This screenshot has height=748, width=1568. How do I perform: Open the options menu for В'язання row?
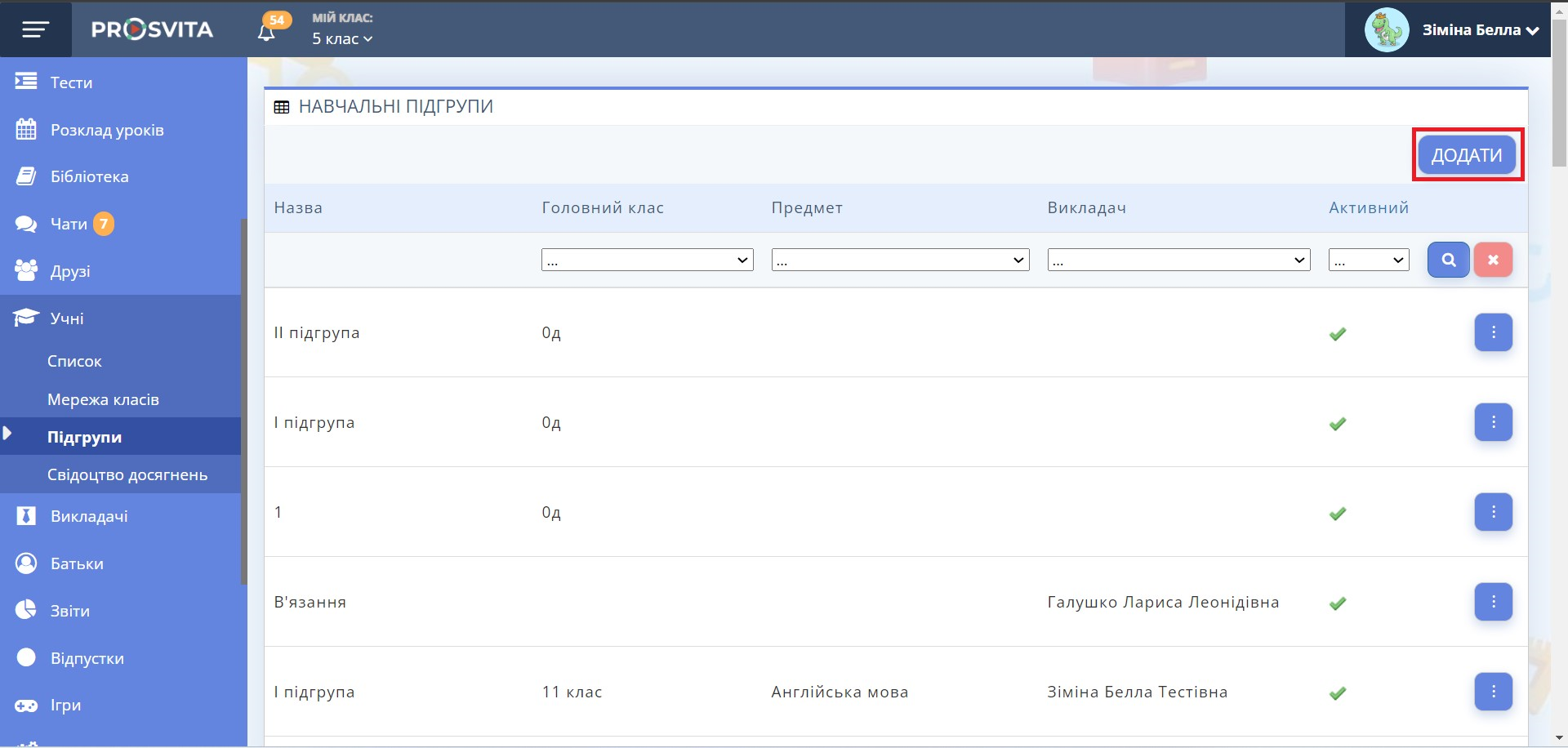tap(1493, 602)
